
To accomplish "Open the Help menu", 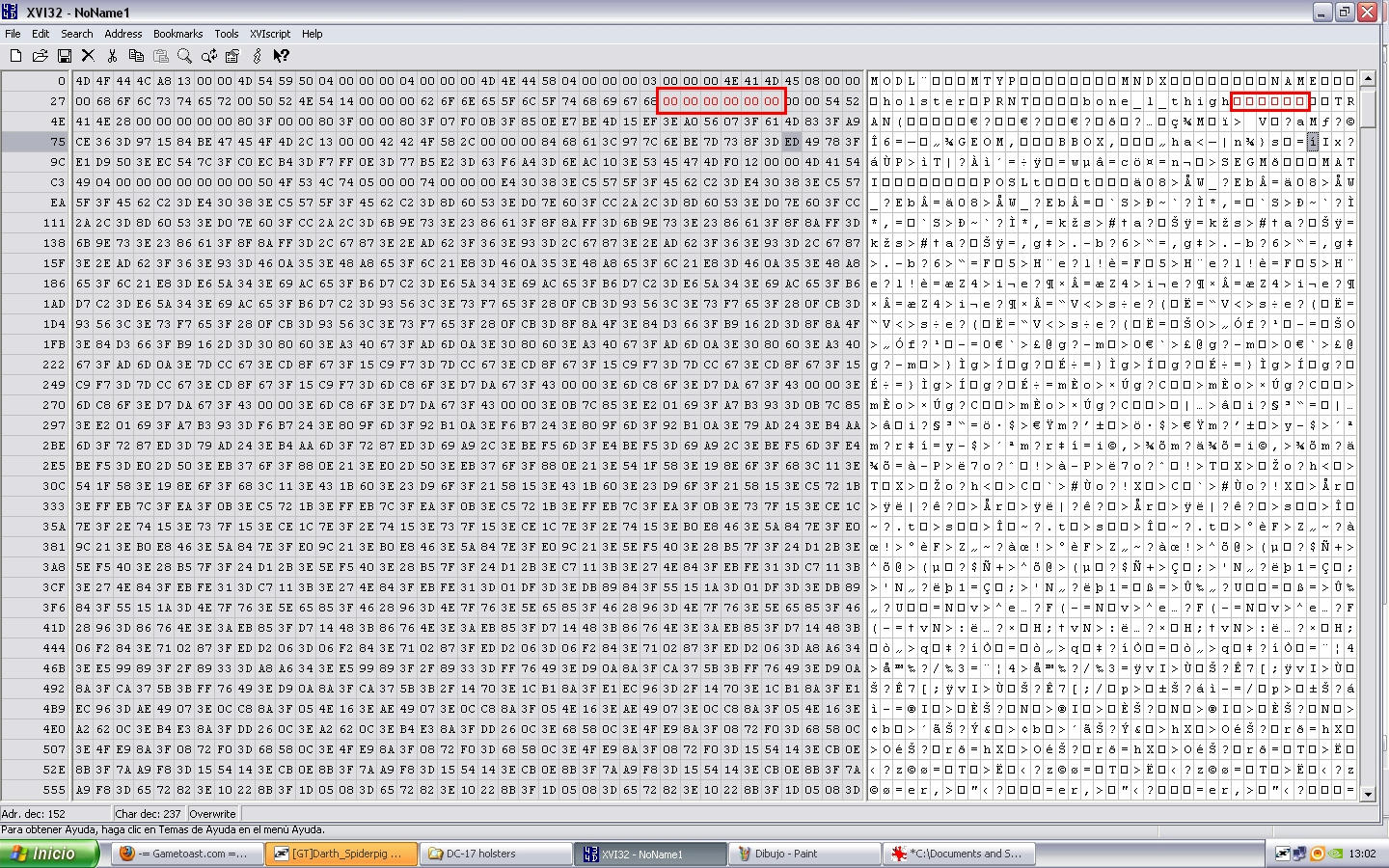I will 313,34.
